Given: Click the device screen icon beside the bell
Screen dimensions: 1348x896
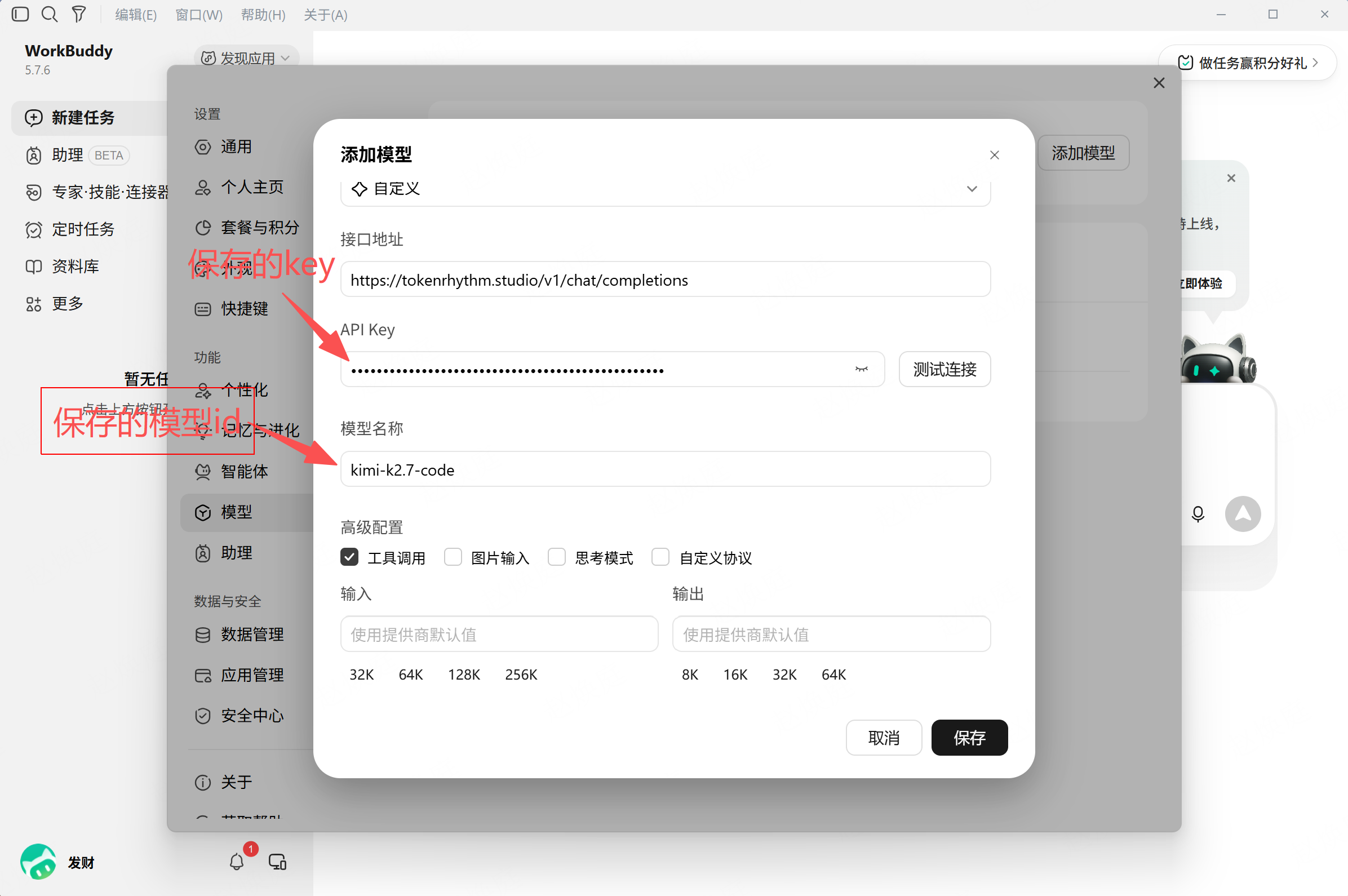Looking at the screenshot, I should point(278,862).
